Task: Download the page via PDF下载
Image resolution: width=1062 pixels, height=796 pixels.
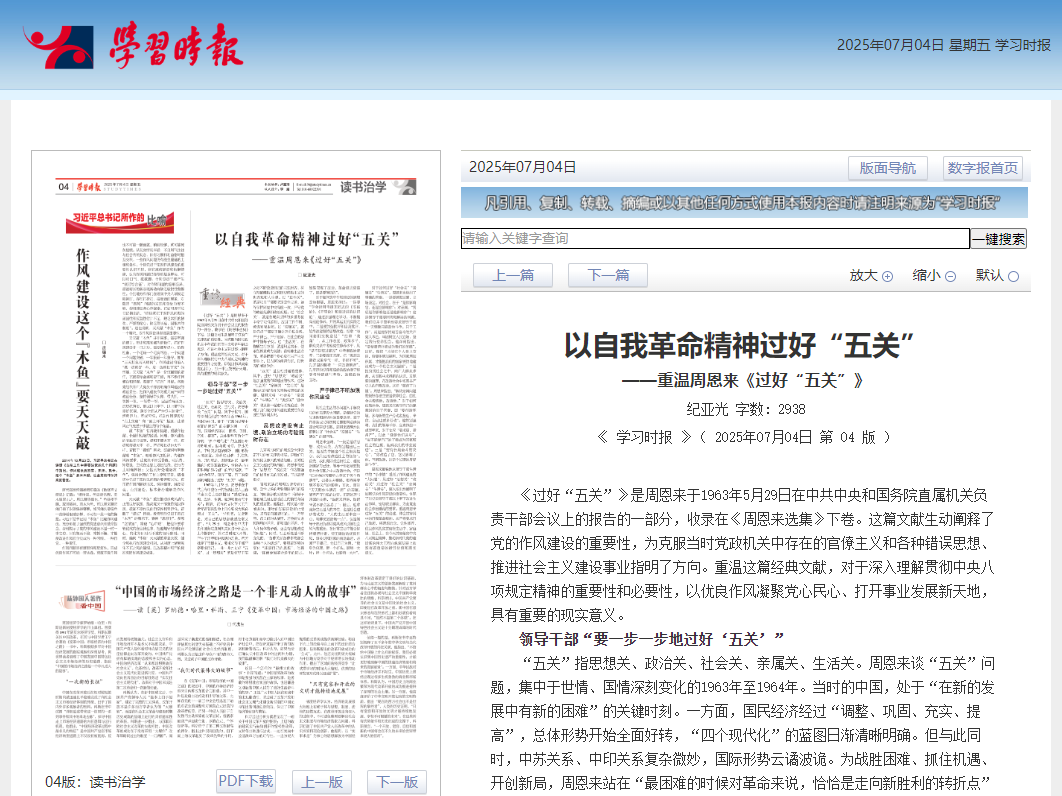Action: [x=245, y=781]
